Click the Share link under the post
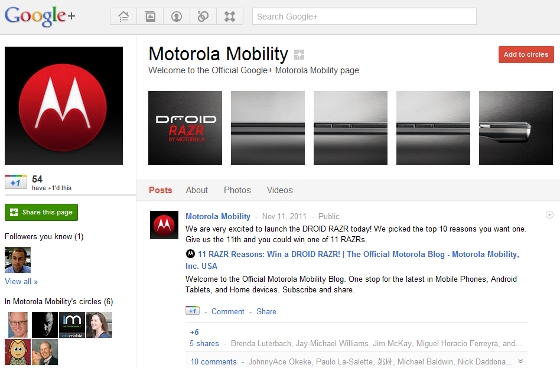560x368 pixels. tap(266, 311)
